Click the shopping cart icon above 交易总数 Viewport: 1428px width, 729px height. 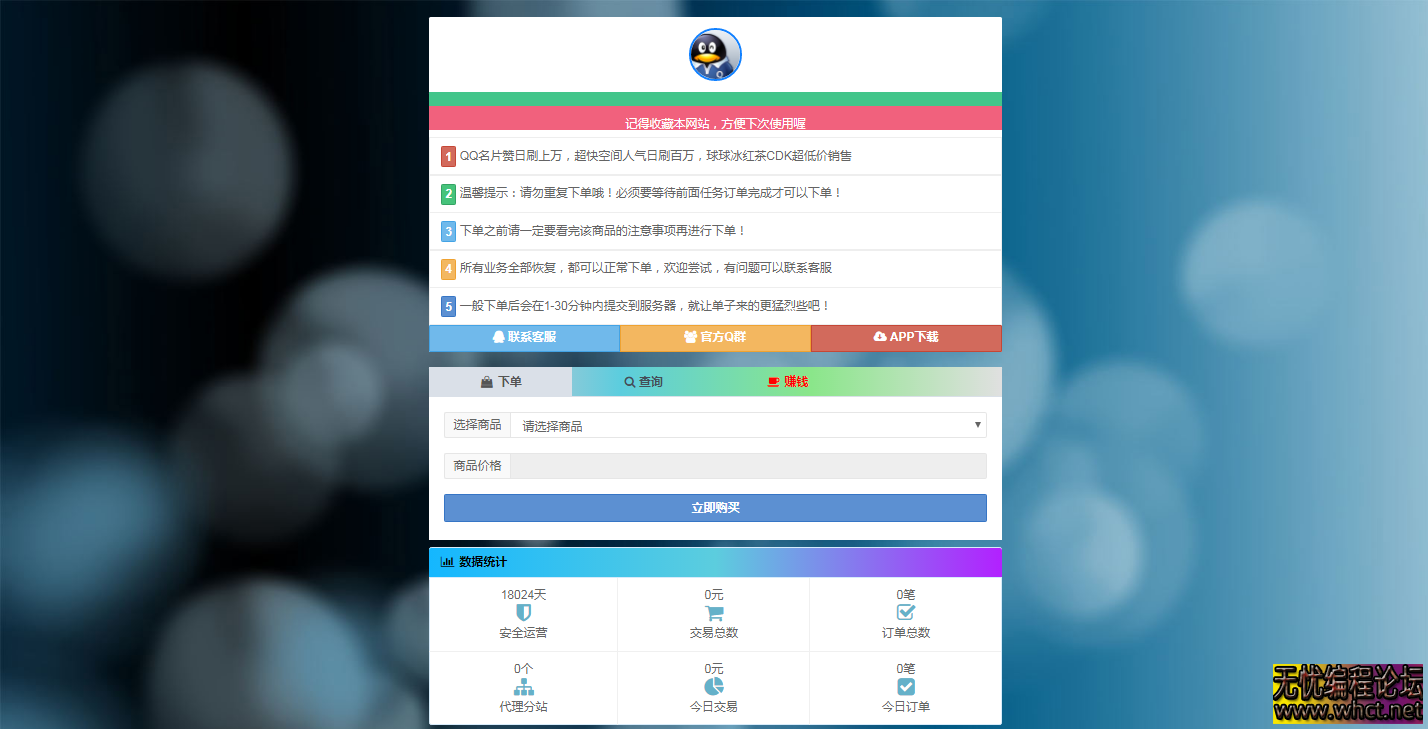pos(714,612)
